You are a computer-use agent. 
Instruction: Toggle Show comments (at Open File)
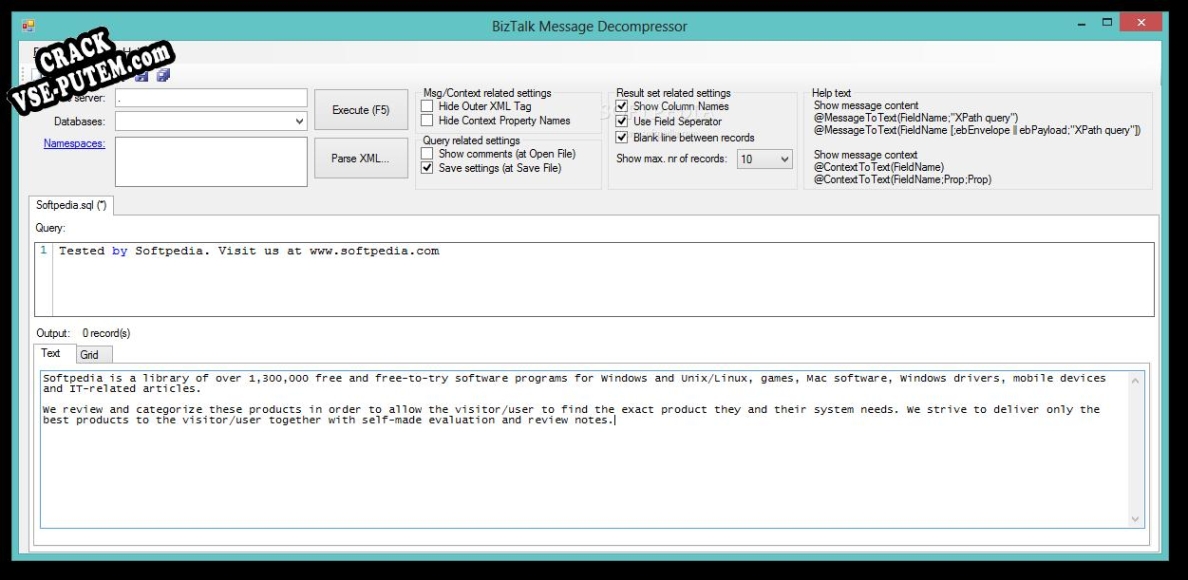(427, 154)
